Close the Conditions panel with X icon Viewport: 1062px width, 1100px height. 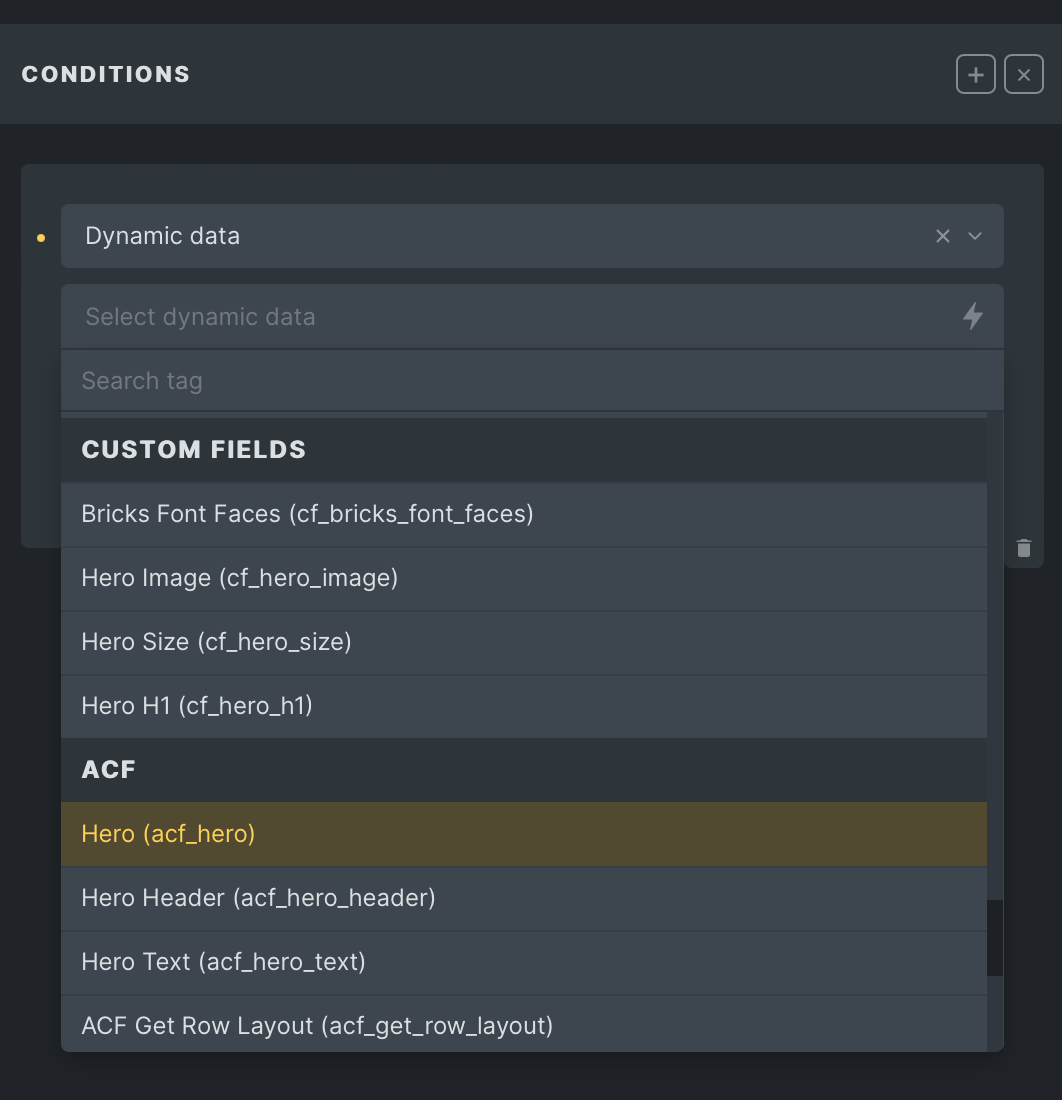click(1023, 74)
